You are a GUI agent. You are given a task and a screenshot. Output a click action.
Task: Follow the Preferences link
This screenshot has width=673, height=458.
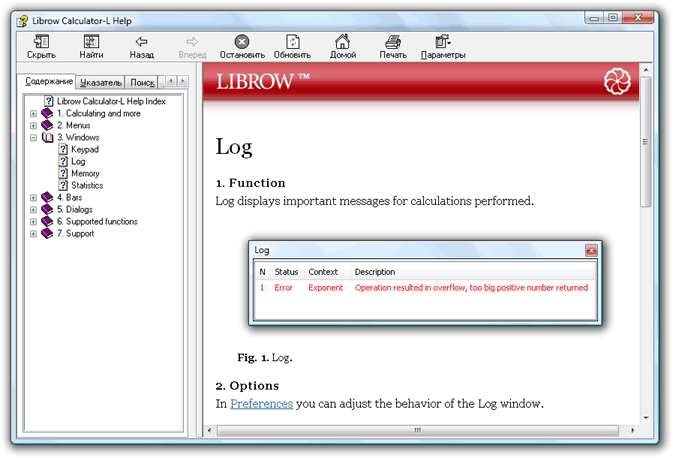tap(261, 403)
